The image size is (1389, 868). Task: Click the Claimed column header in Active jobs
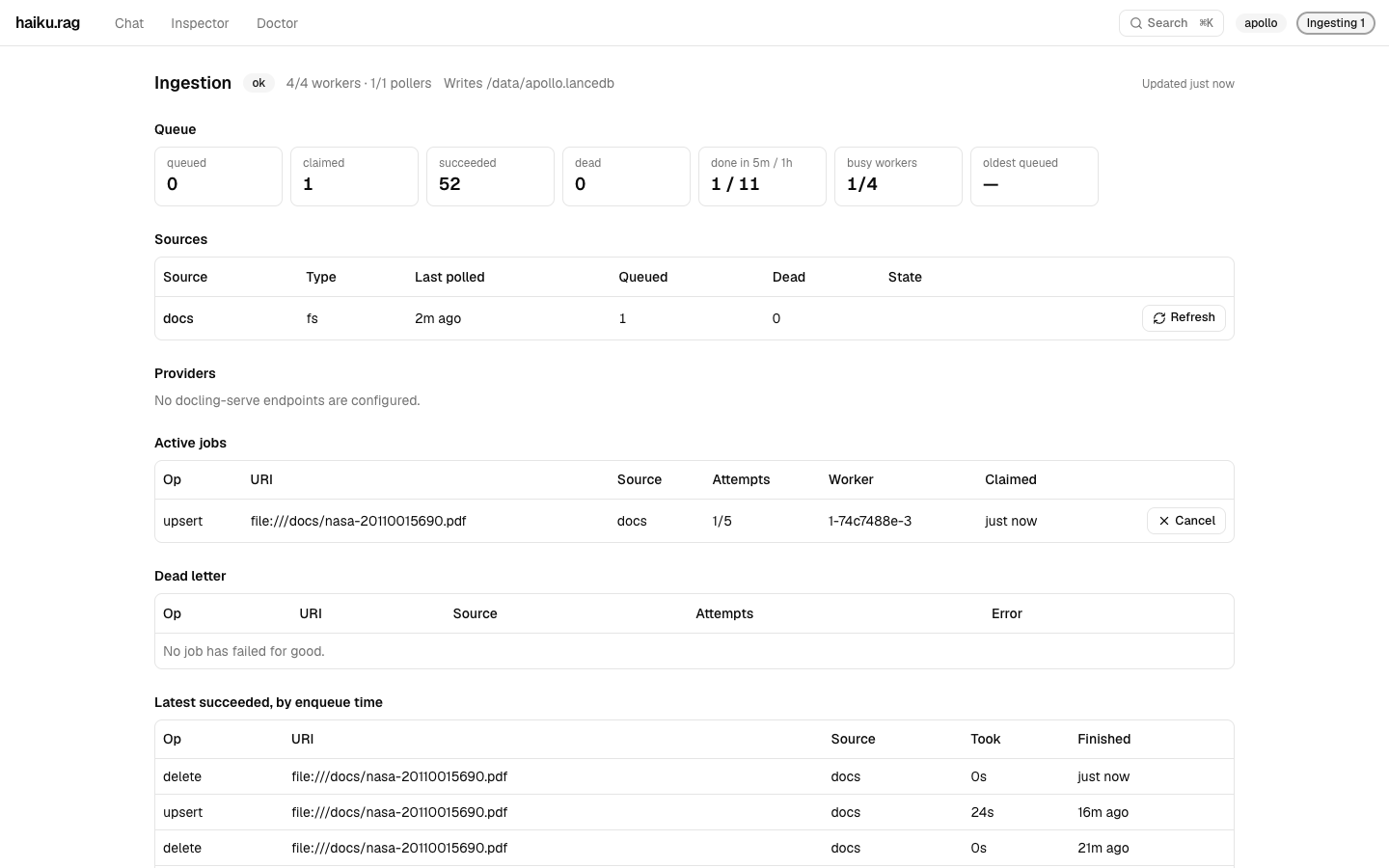(1011, 479)
